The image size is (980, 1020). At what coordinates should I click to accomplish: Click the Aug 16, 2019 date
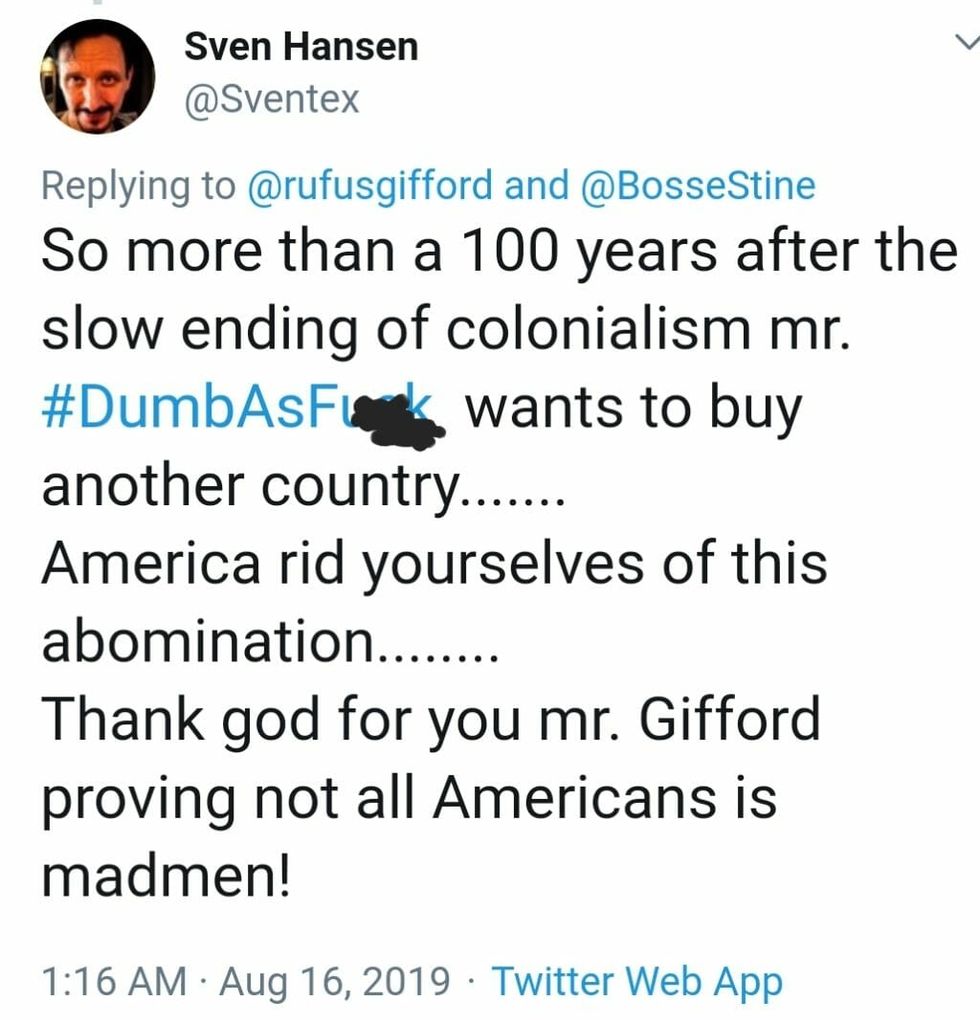[334, 981]
